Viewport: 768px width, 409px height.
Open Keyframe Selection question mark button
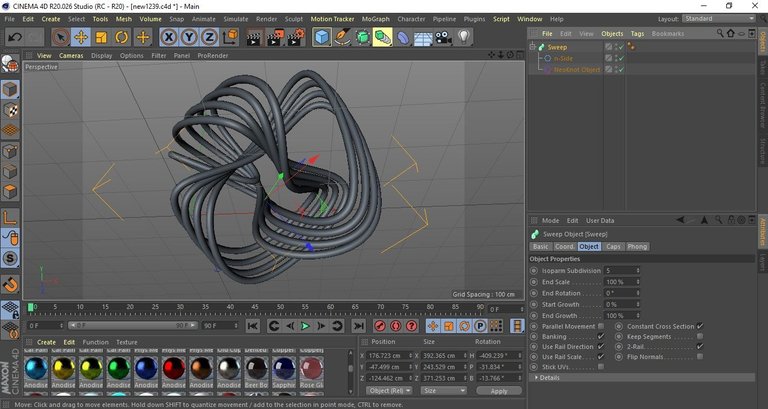click(412, 326)
